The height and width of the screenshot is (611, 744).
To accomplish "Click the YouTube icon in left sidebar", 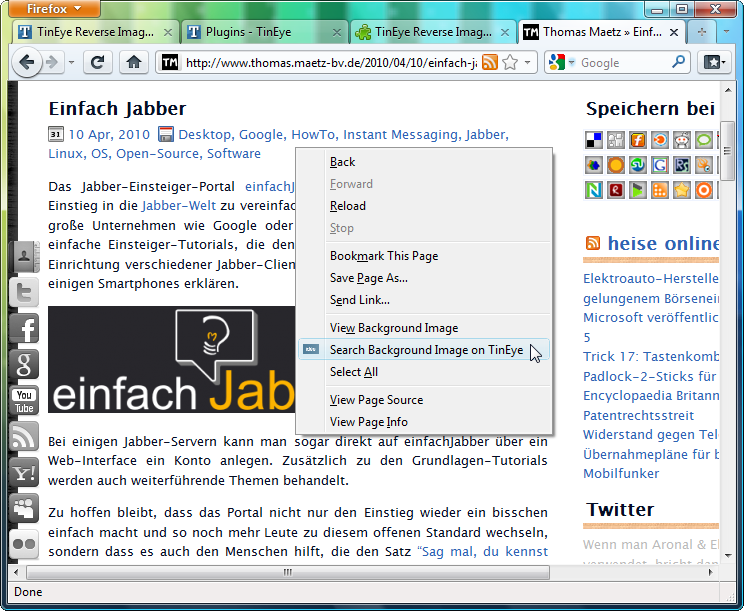I will click(24, 400).
